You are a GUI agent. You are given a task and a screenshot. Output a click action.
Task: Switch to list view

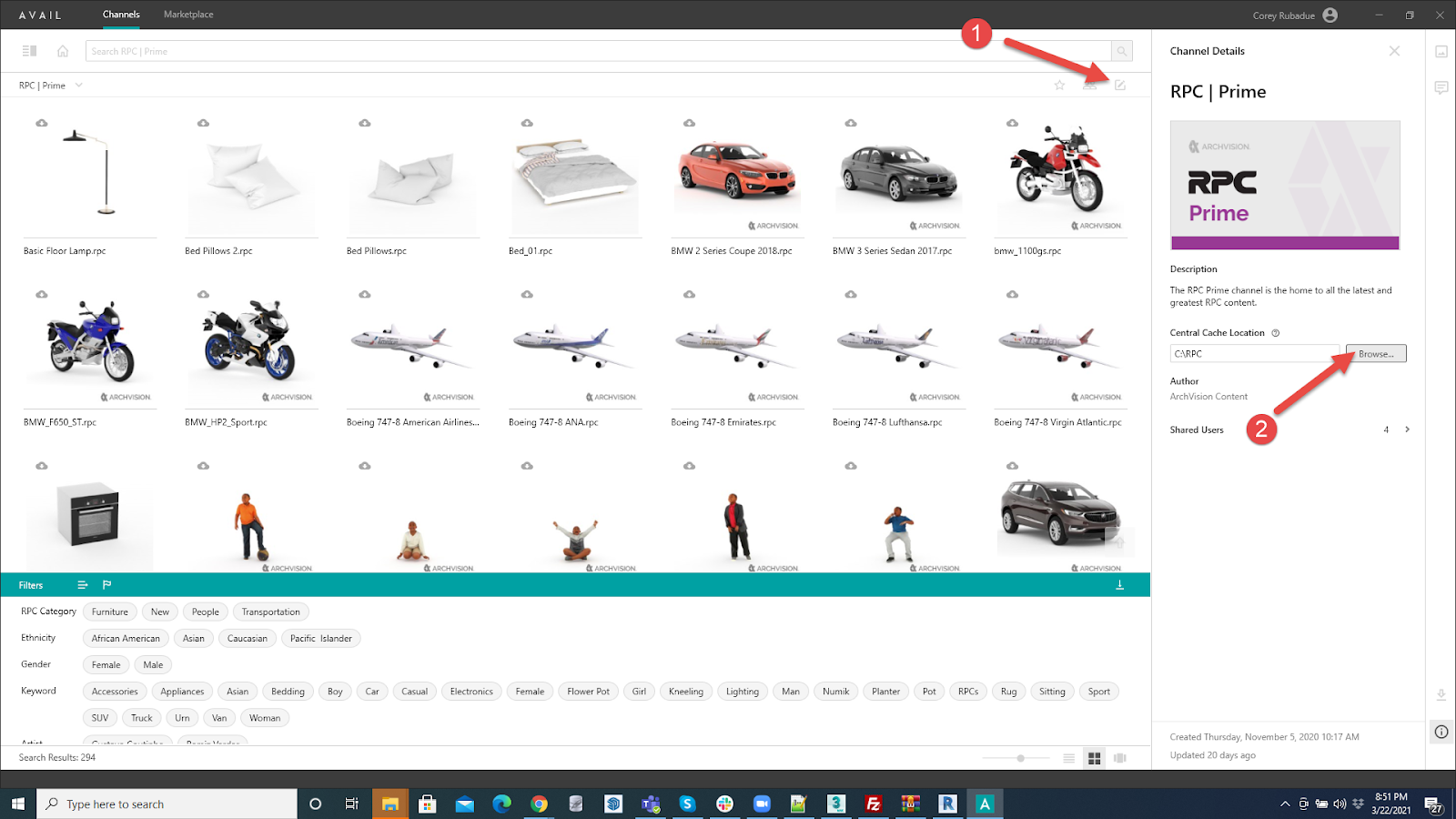(x=1069, y=758)
